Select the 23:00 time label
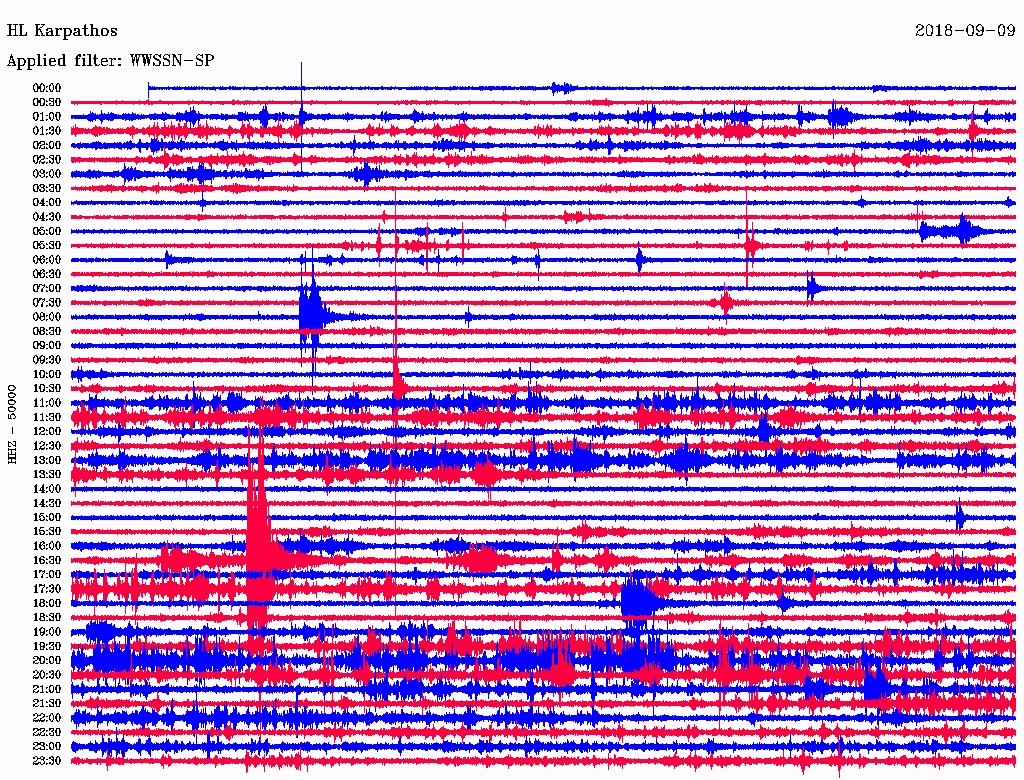1024x780 pixels. click(47, 747)
